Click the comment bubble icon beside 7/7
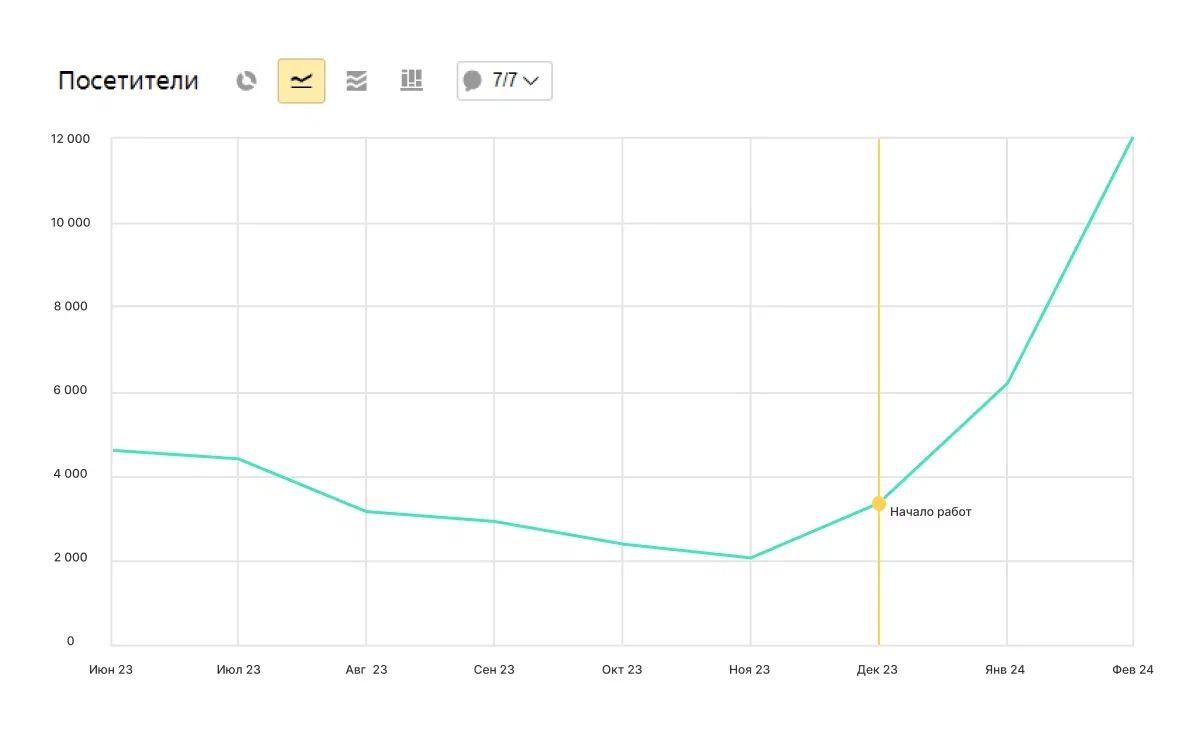Screen dimensions: 1200x741 click(473, 81)
